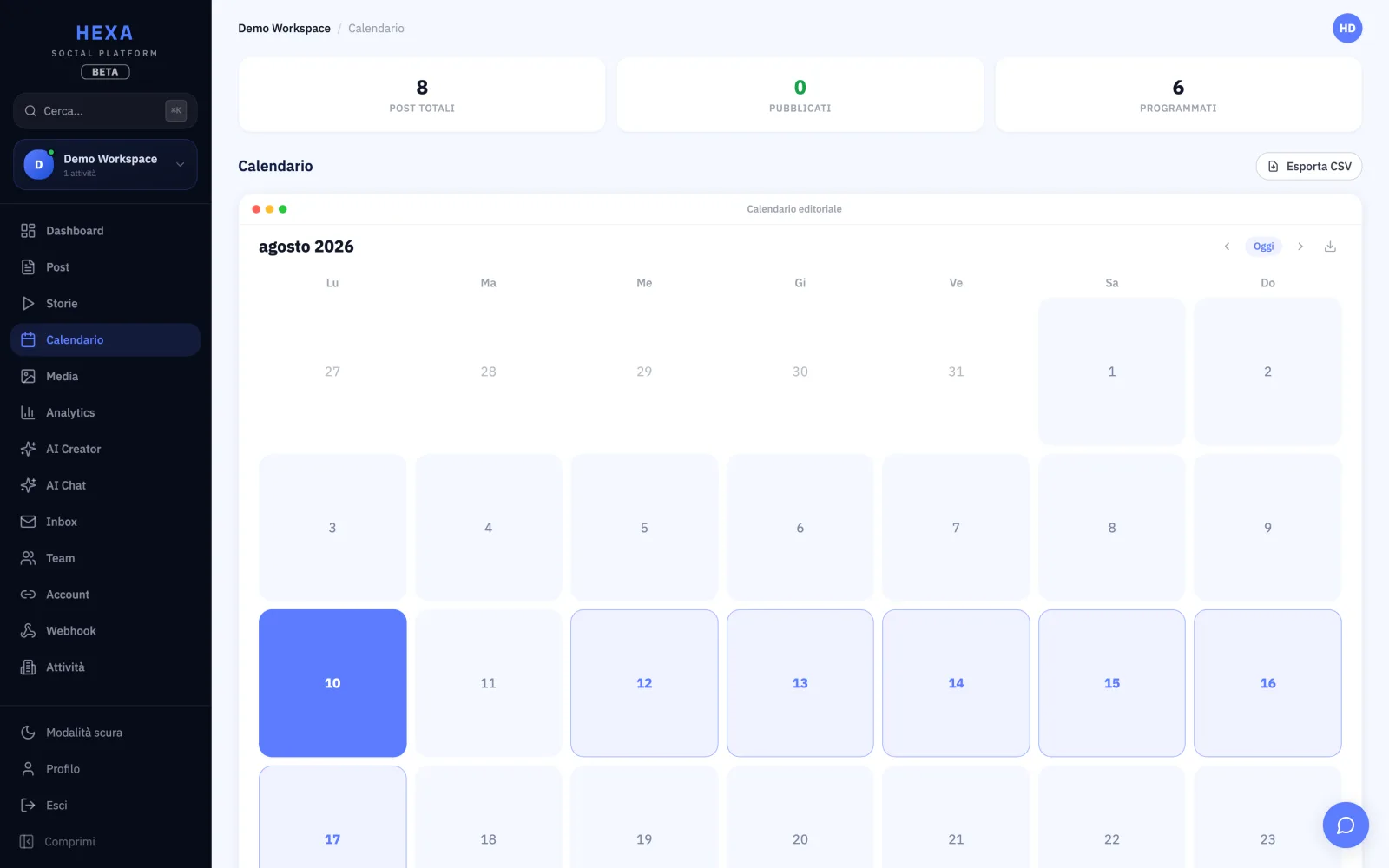The height and width of the screenshot is (868, 1389).
Task: Select Media label in the sidebar
Action: (x=62, y=377)
